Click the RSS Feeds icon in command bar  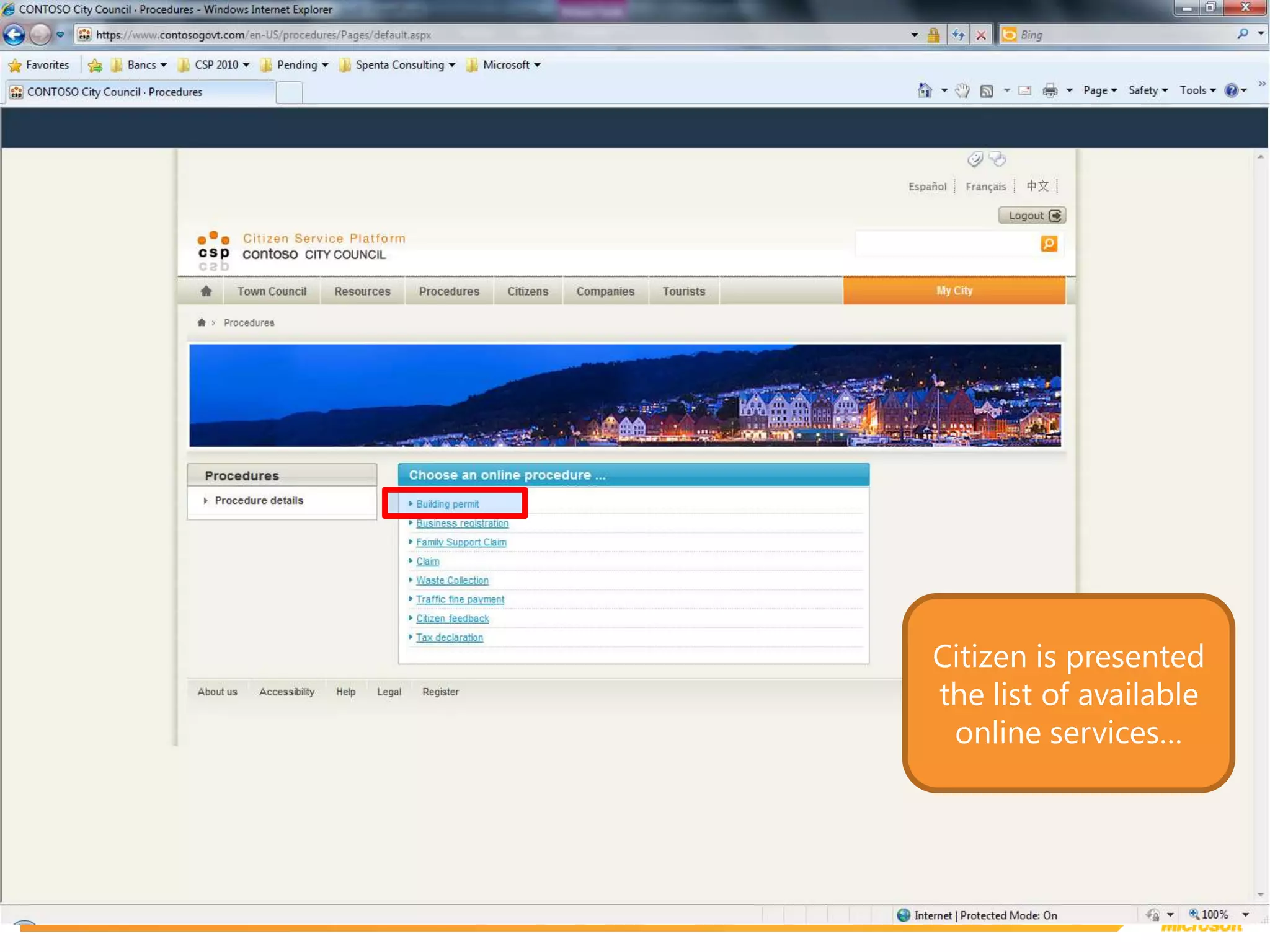click(x=987, y=90)
